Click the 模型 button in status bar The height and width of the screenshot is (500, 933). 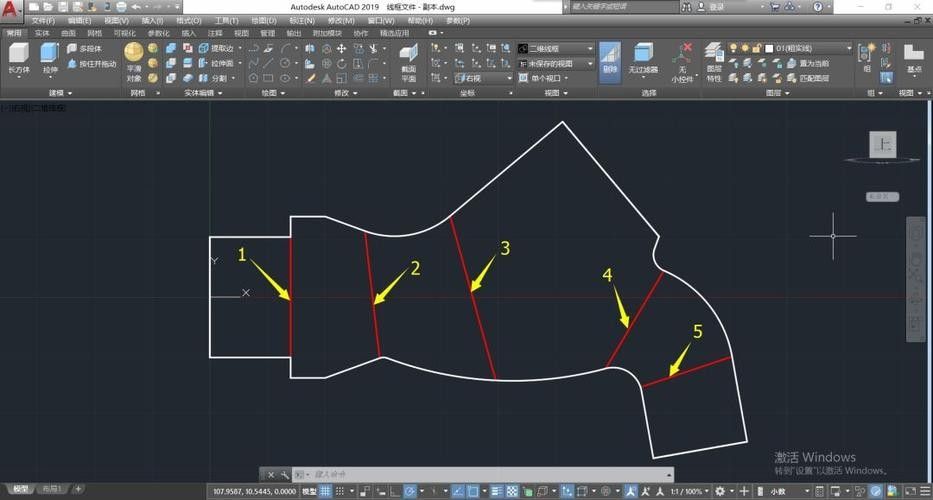point(309,492)
